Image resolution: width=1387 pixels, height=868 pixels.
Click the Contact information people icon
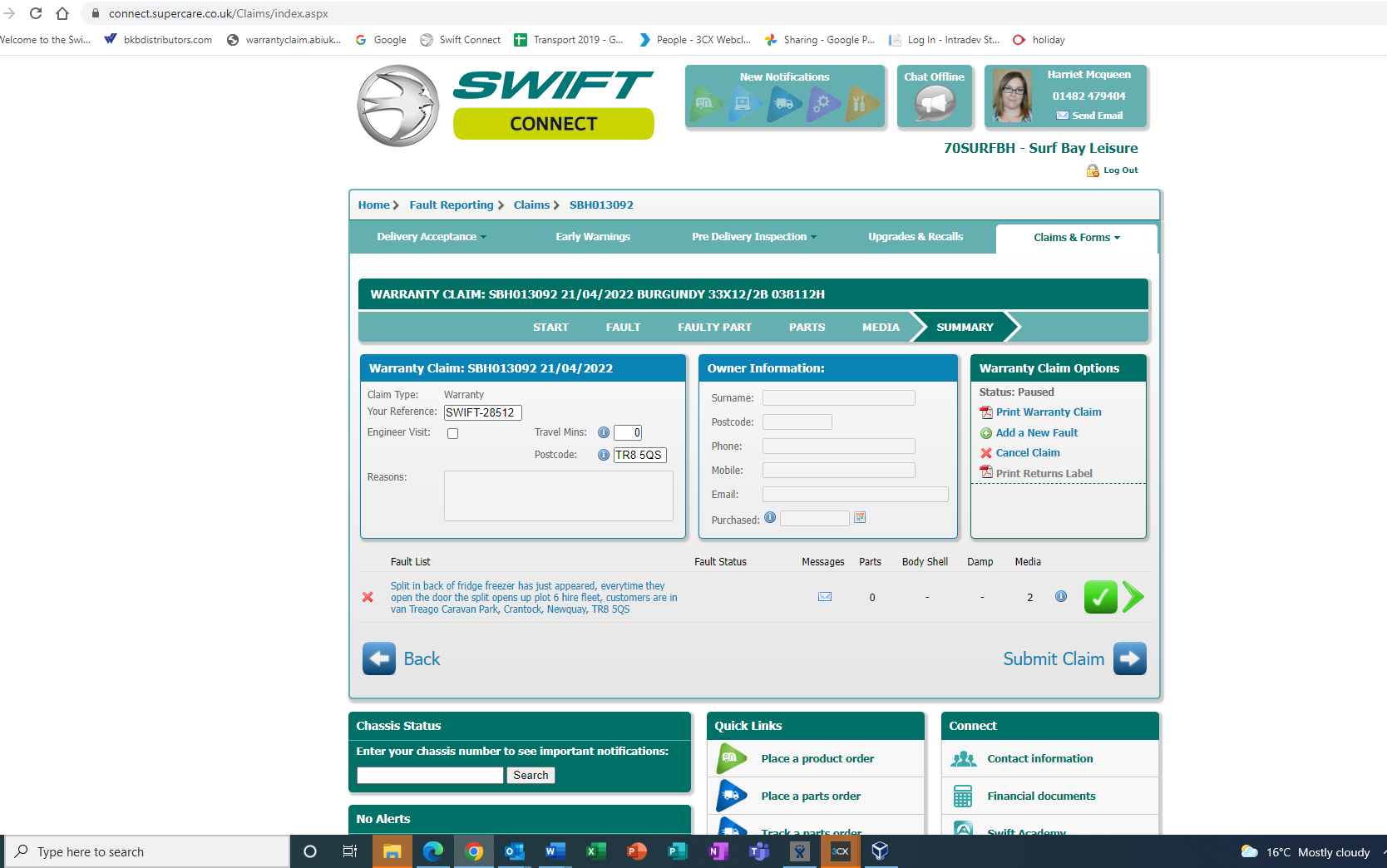click(x=964, y=759)
